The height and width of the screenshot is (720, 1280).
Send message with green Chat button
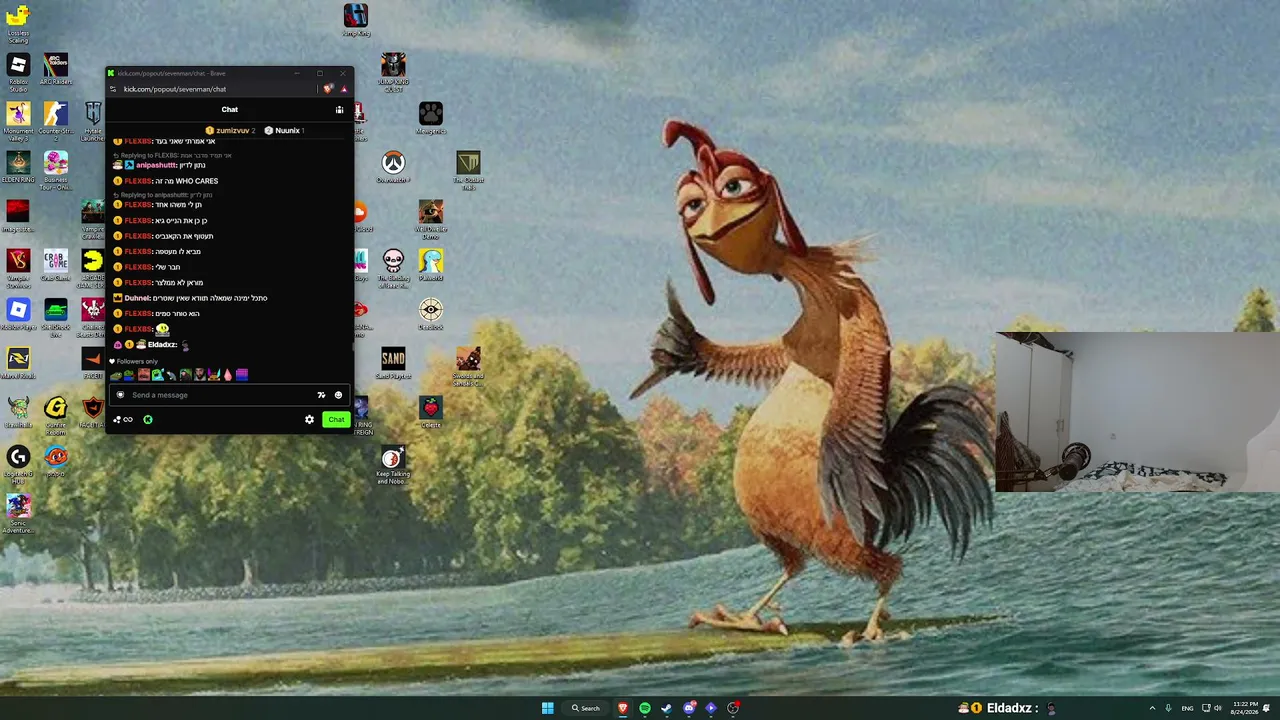(336, 420)
